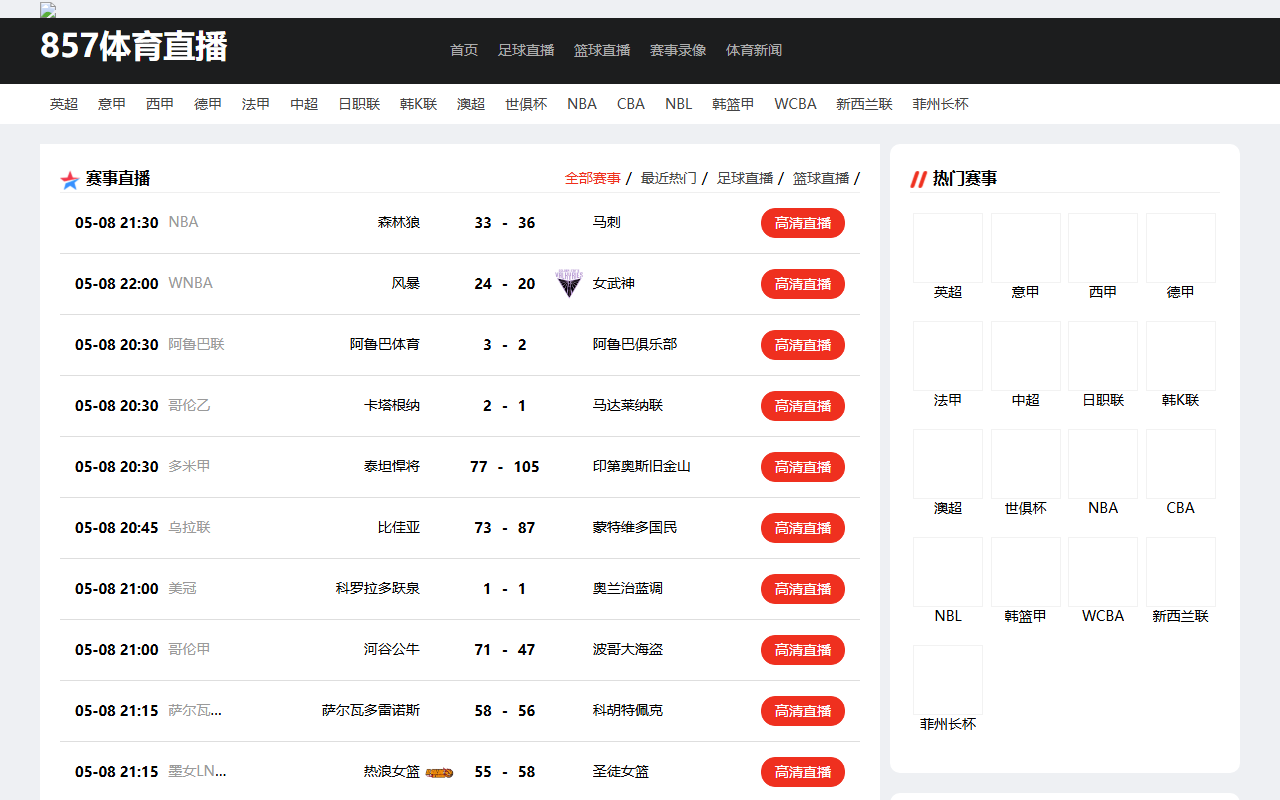Click 高清直播 for 比佳亚 vs 蒙特维多国民

[x=803, y=528]
